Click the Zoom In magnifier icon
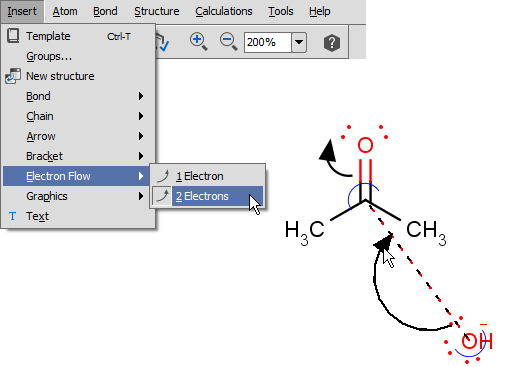This screenshot has height=367, width=515. 199,42
